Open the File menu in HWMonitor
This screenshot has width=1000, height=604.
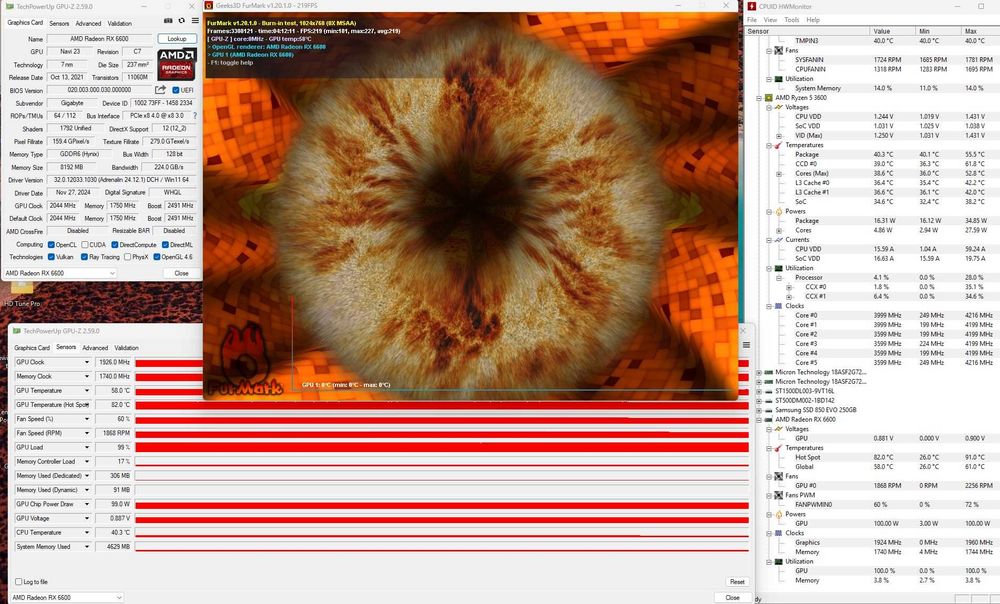point(752,20)
